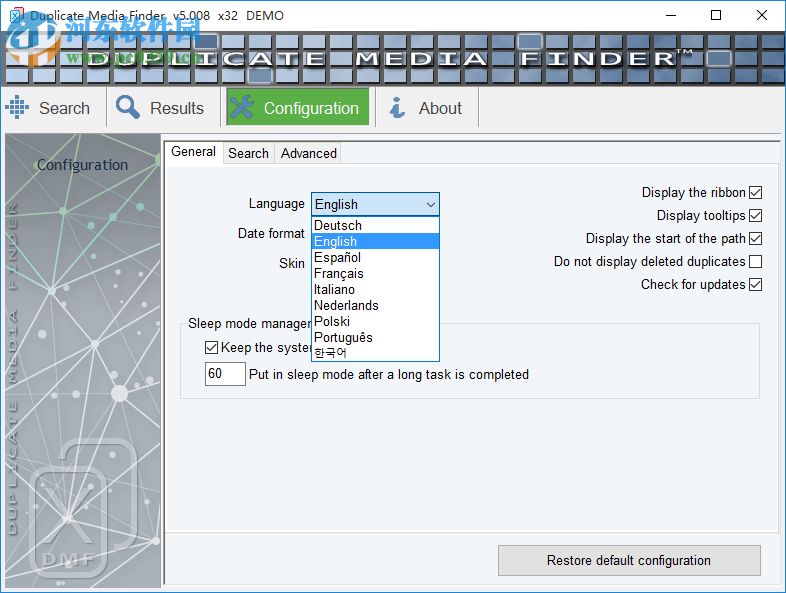This screenshot has width=786, height=593.
Task: Click the Results magnifier icon
Action: (x=128, y=107)
